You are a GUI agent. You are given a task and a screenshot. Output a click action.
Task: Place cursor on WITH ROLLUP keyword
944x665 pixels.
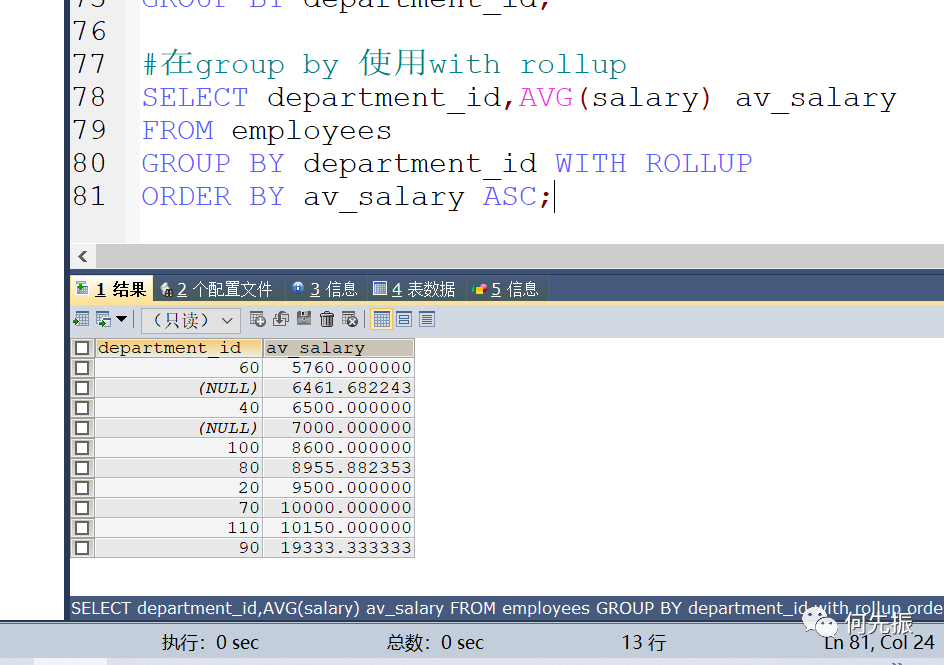point(653,164)
